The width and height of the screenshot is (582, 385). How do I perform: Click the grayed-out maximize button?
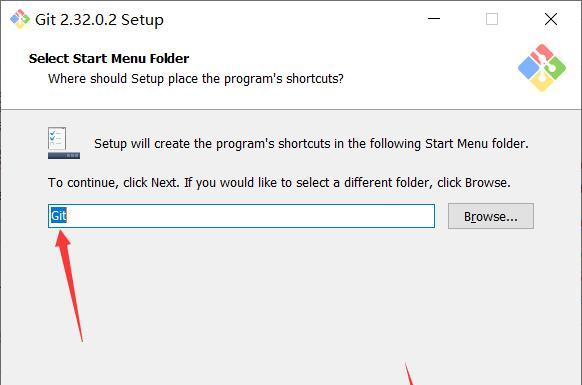tap(492, 19)
